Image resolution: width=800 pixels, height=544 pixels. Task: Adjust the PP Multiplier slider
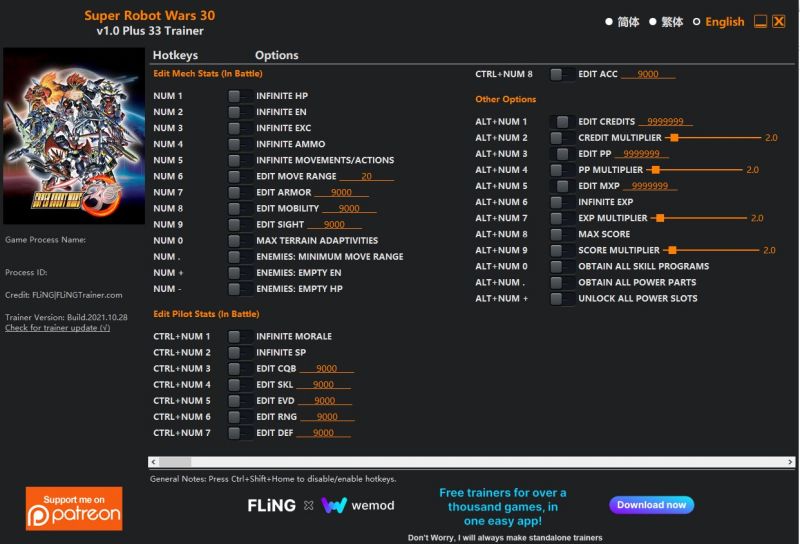(x=694, y=170)
